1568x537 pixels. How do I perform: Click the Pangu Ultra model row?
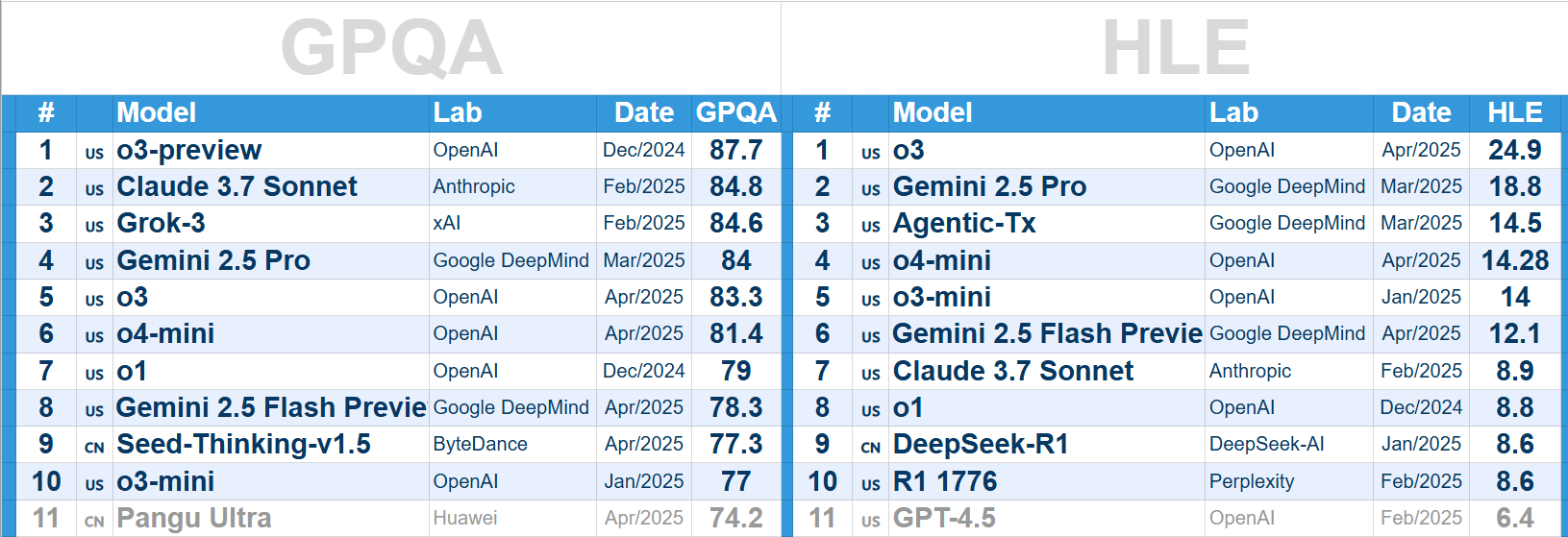tap(398, 518)
